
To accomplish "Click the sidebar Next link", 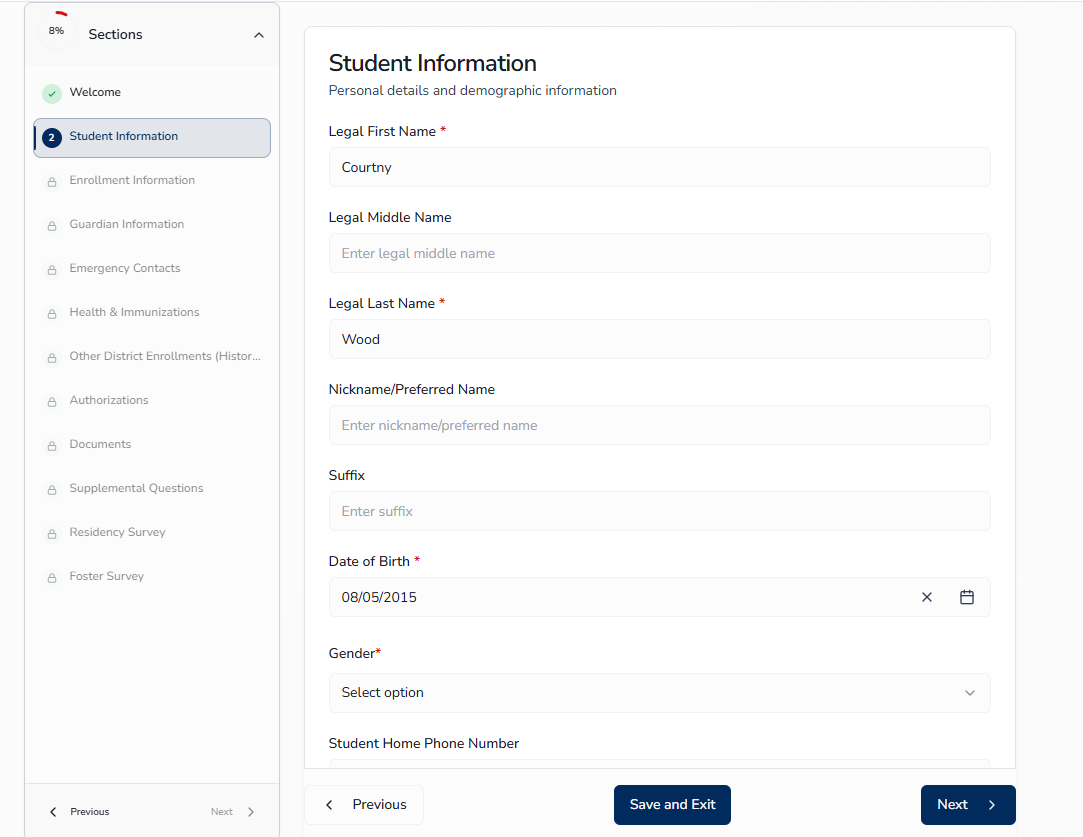I will coord(222,812).
